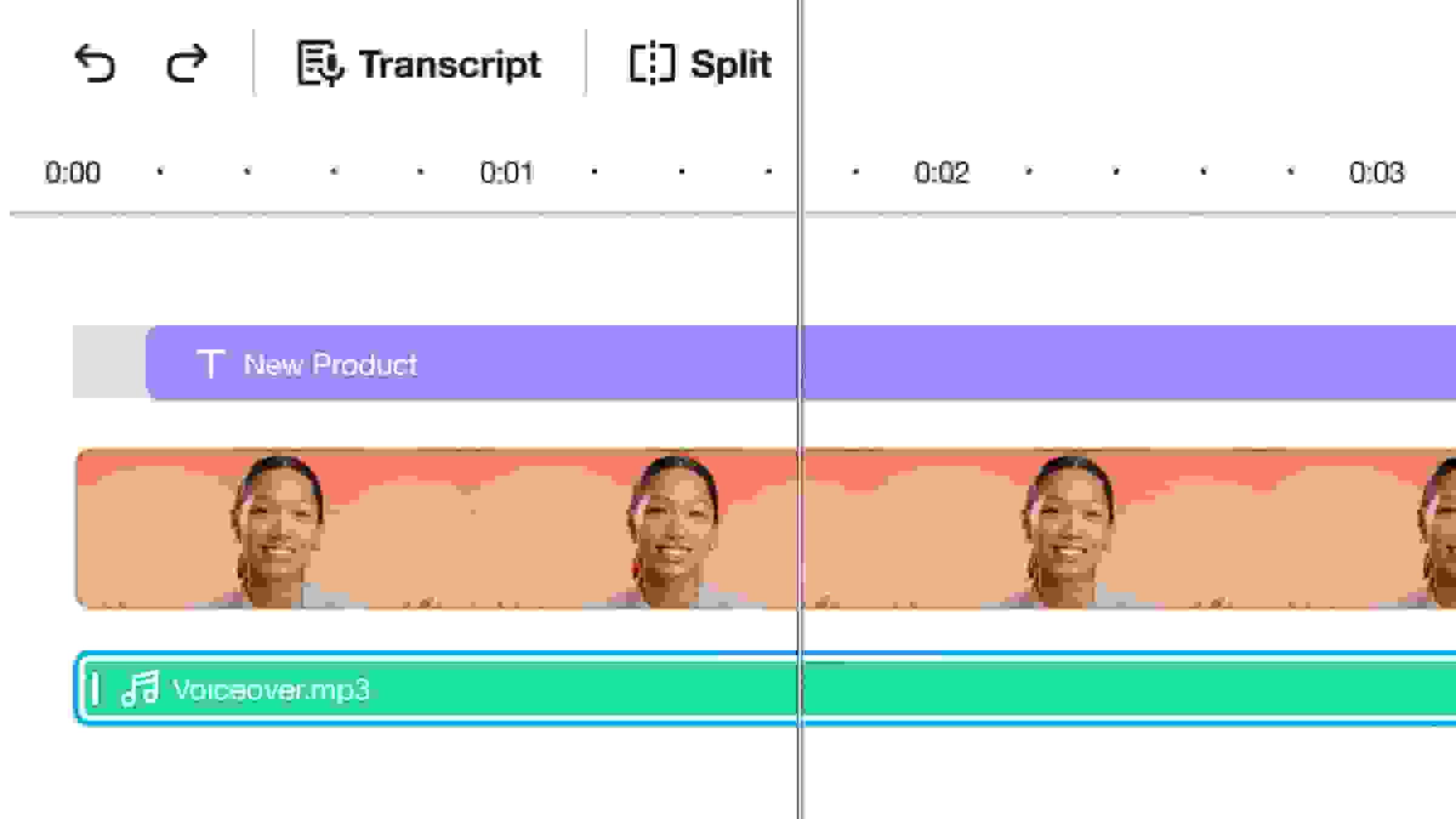This screenshot has height=819, width=1456.
Task: Click the grey gap before New Product clip
Action: pyautogui.click(x=109, y=362)
